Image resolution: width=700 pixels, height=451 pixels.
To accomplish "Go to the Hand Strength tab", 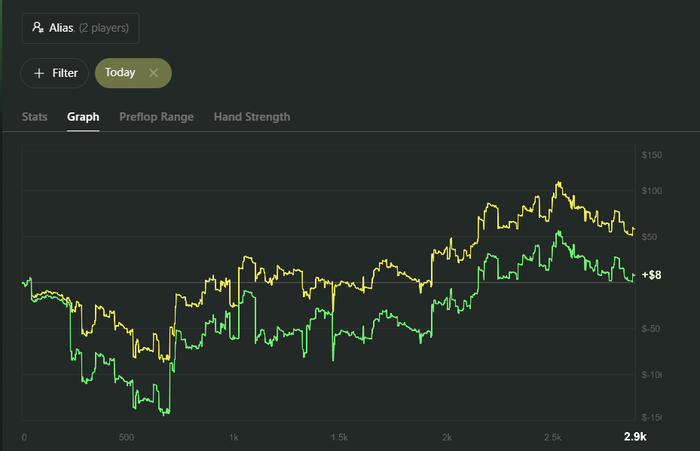I will pos(252,117).
